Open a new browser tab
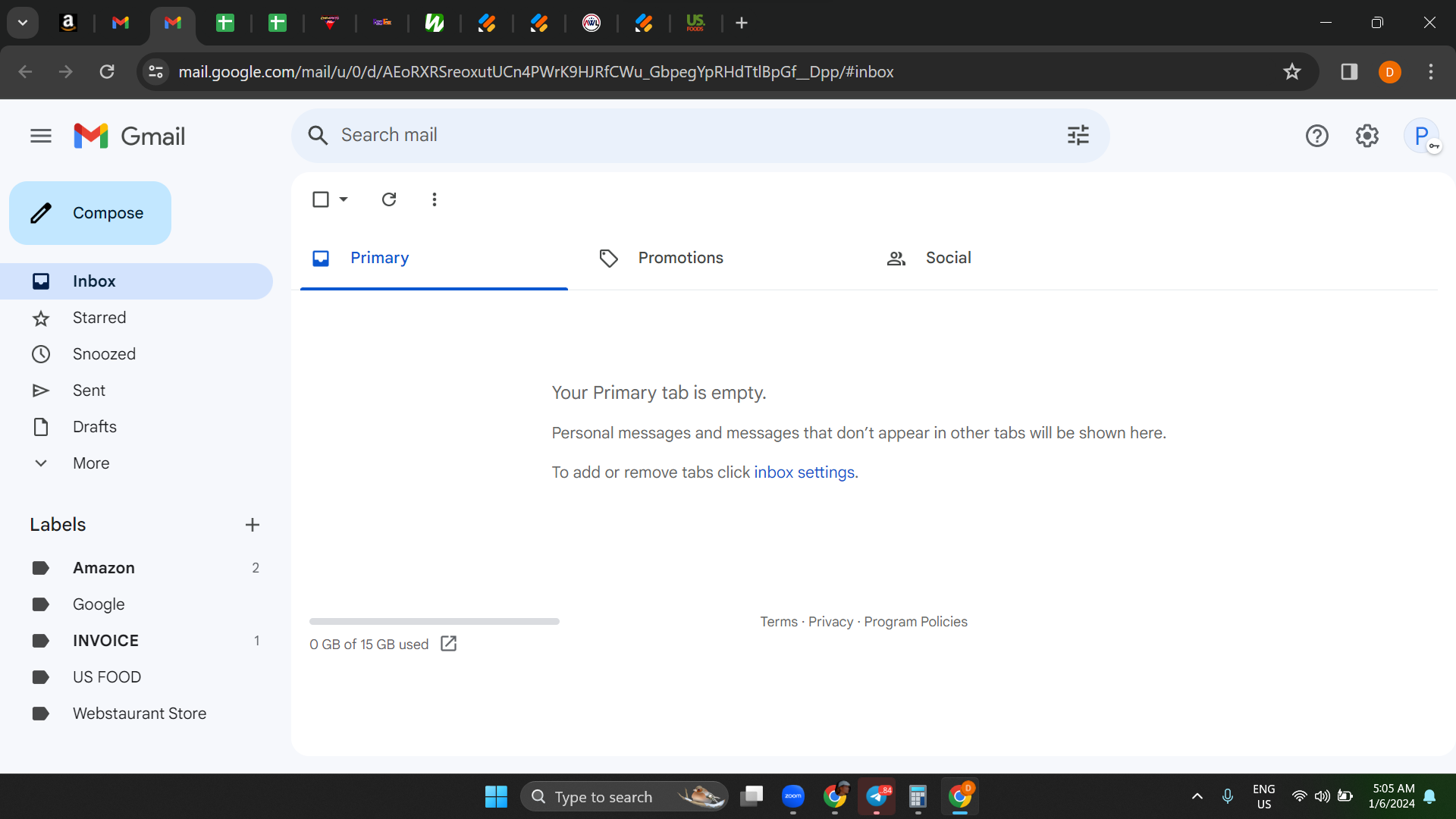The width and height of the screenshot is (1456, 819). tap(742, 23)
